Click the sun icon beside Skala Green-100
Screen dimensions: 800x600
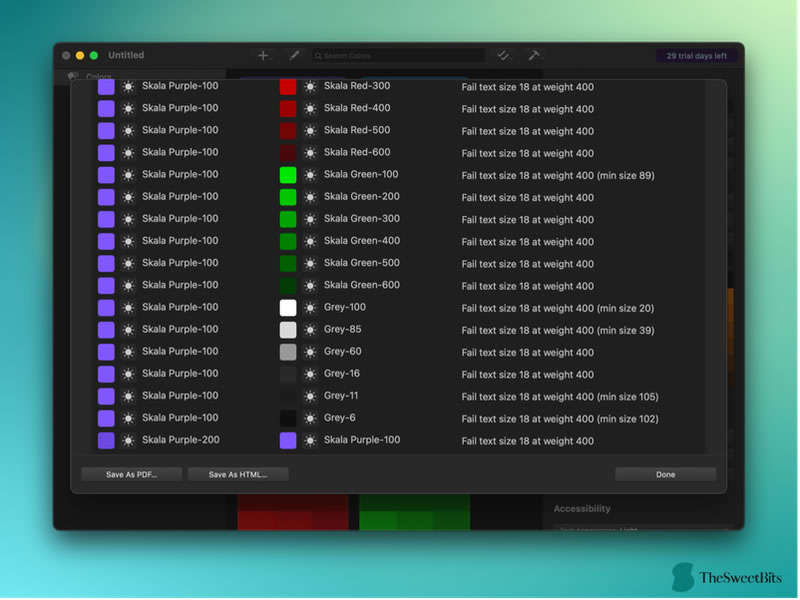tap(310, 175)
